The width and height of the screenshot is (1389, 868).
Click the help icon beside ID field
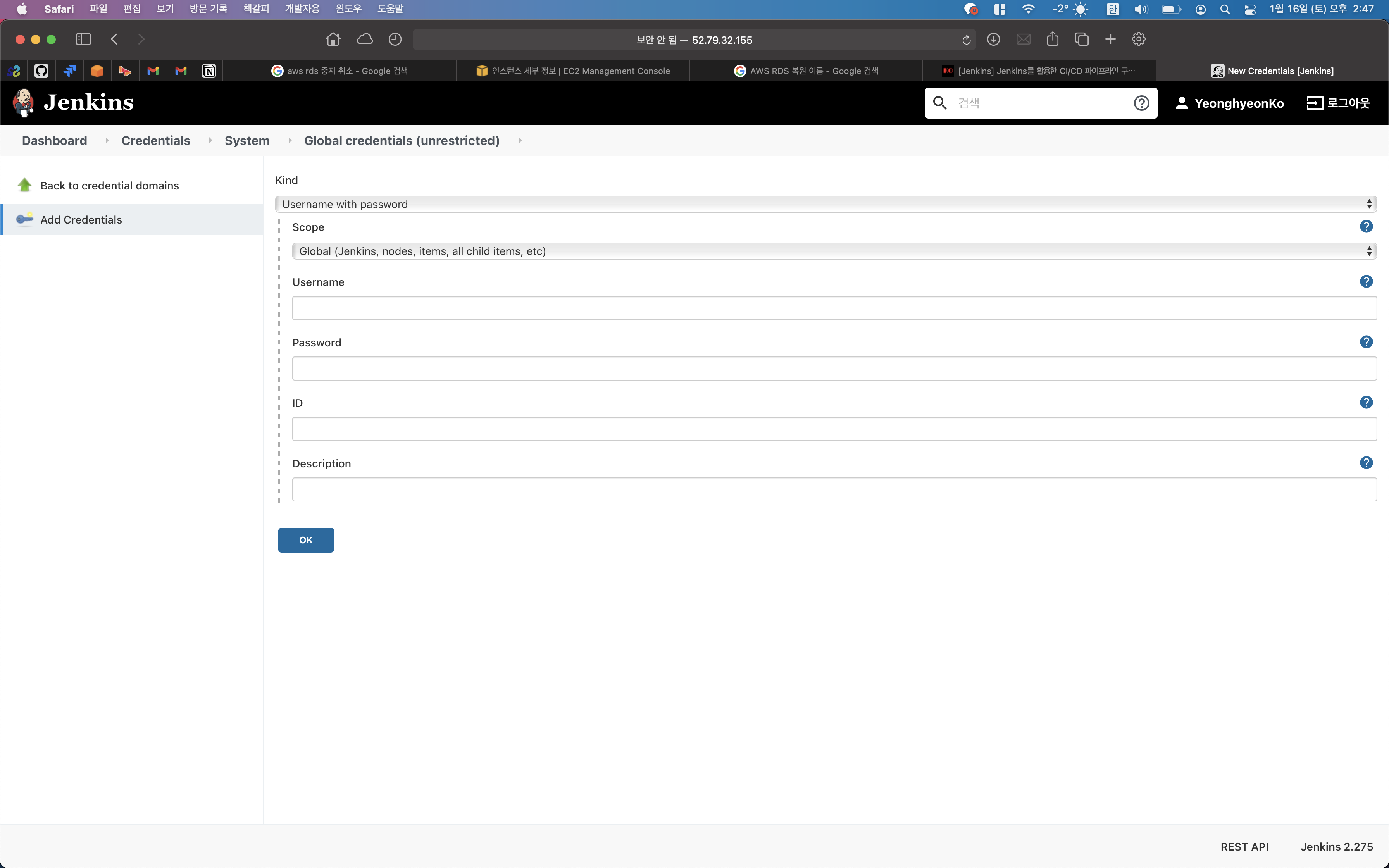click(x=1366, y=403)
